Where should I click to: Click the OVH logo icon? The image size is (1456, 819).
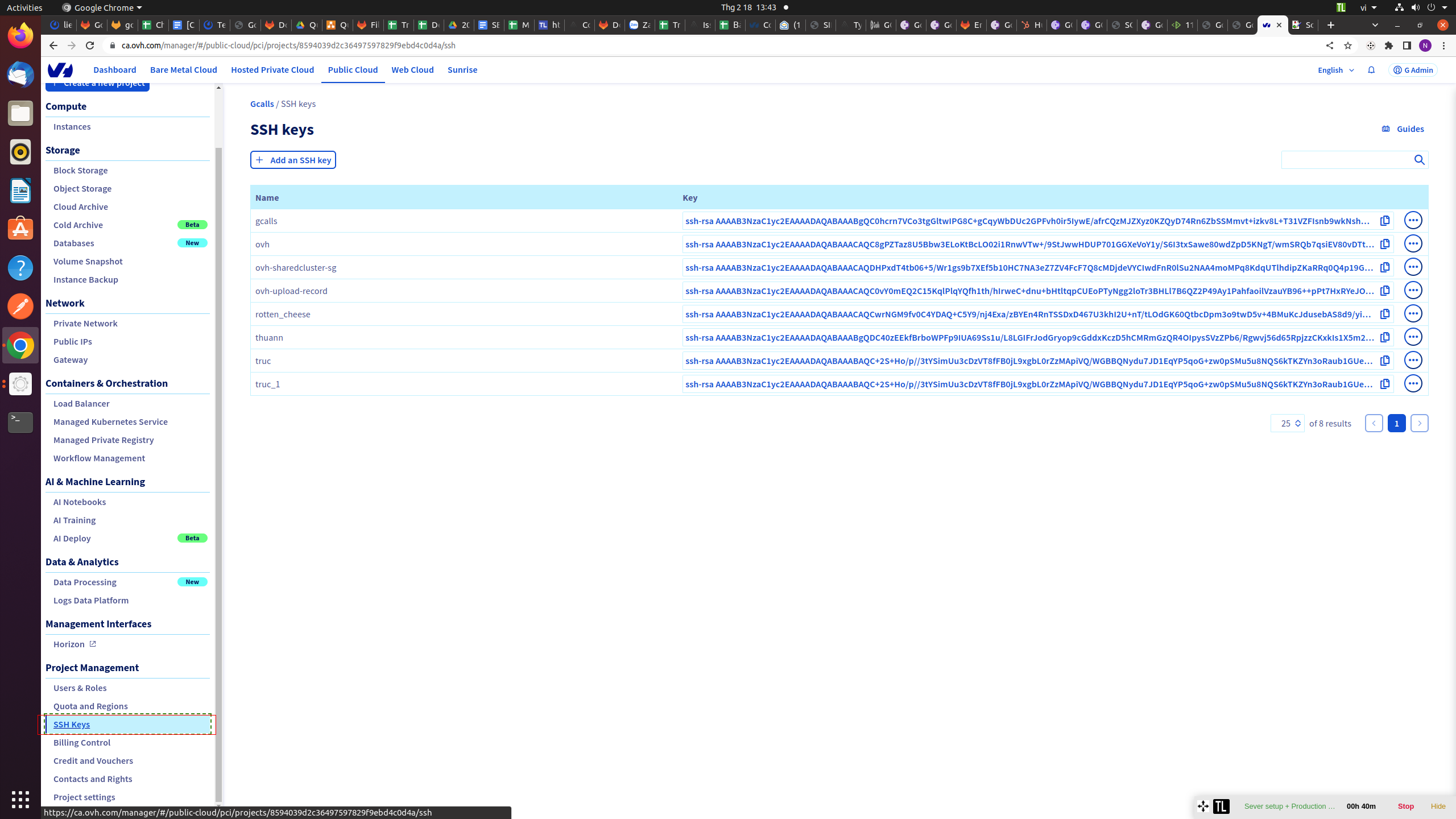60,70
